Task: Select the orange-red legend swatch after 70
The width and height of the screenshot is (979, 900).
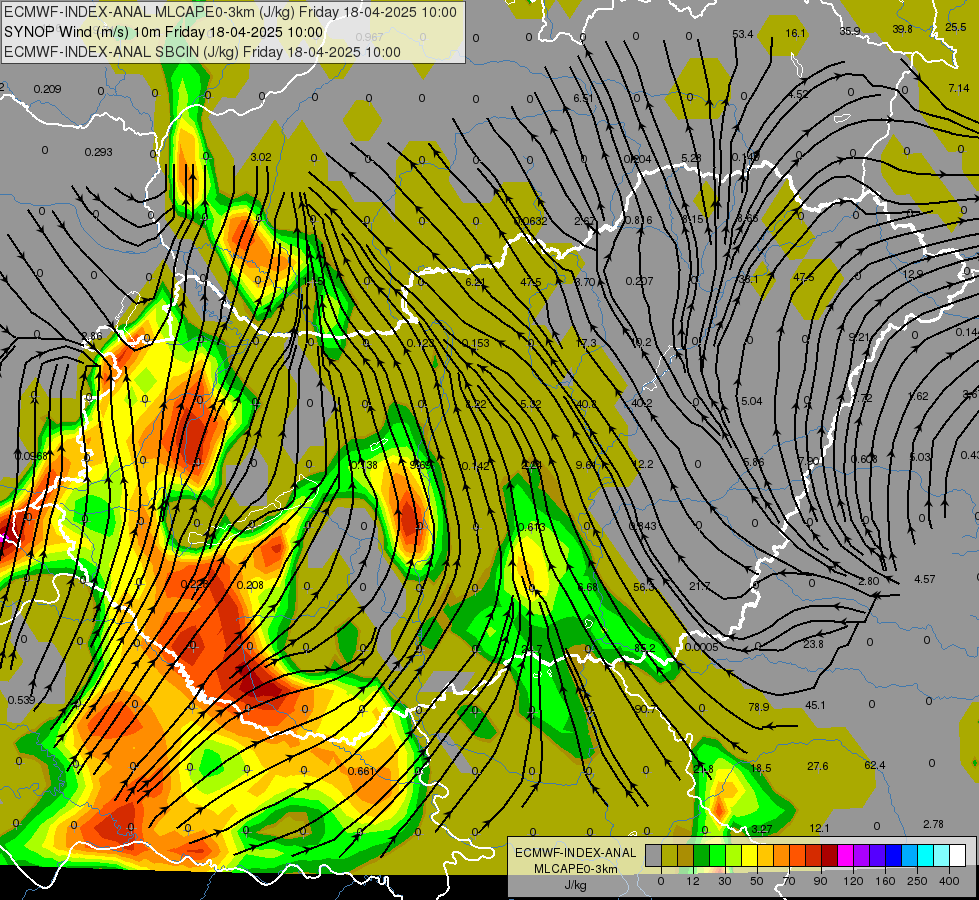Action: pyautogui.click(x=798, y=855)
